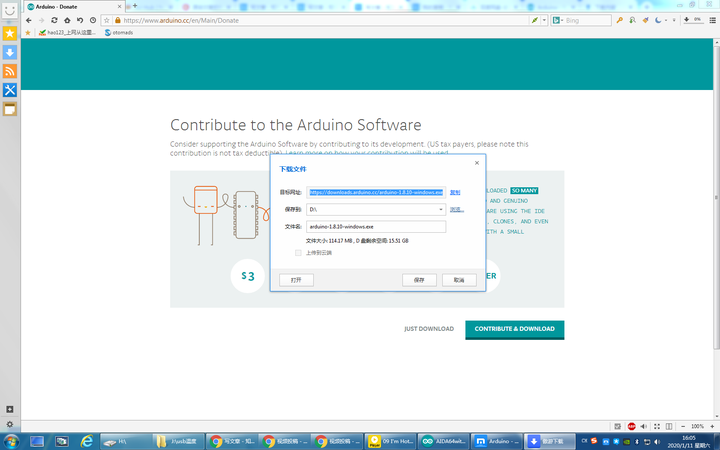Toggle full screen from the status bar
The width and height of the screenshot is (720, 450).
click(x=657, y=427)
